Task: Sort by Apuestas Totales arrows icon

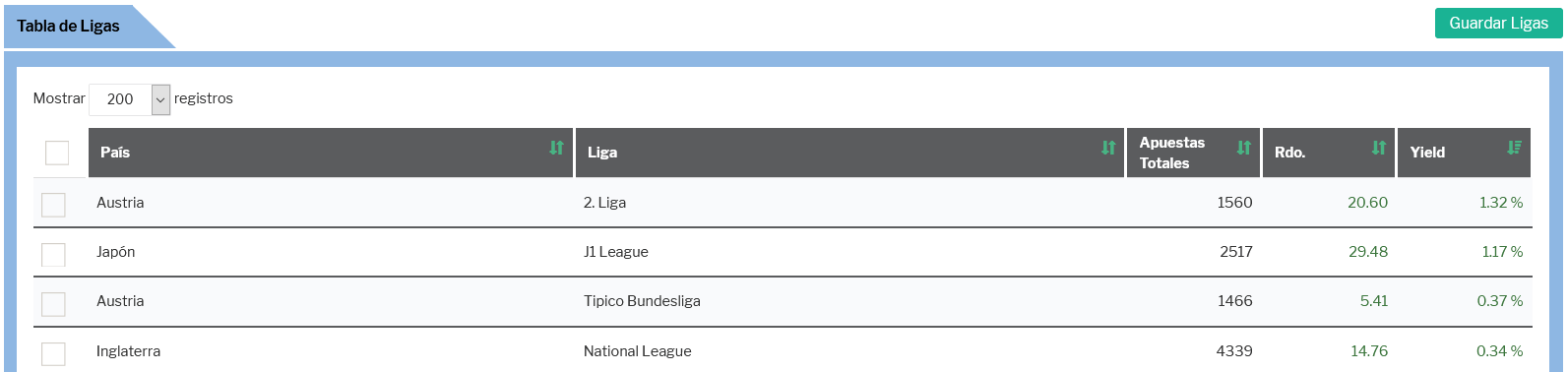Action: pyautogui.click(x=1244, y=148)
